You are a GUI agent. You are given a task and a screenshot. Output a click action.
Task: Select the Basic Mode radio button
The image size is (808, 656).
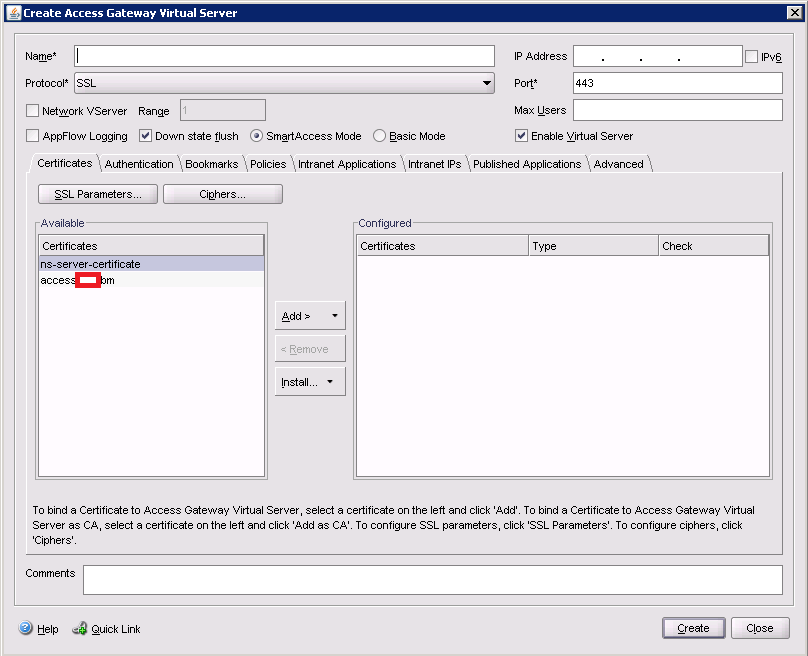coord(380,136)
